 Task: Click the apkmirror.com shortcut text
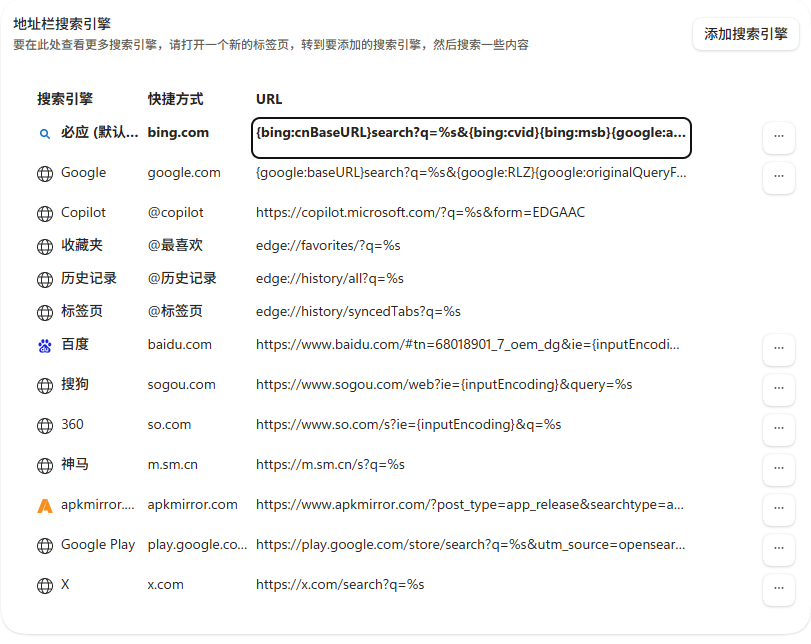(x=192, y=505)
